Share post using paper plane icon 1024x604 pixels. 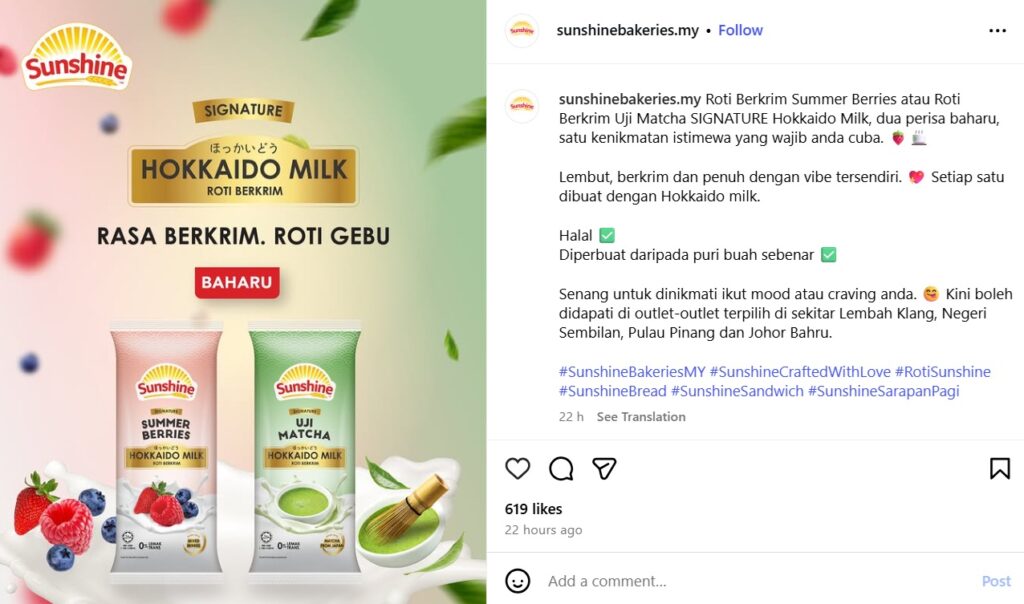(604, 468)
